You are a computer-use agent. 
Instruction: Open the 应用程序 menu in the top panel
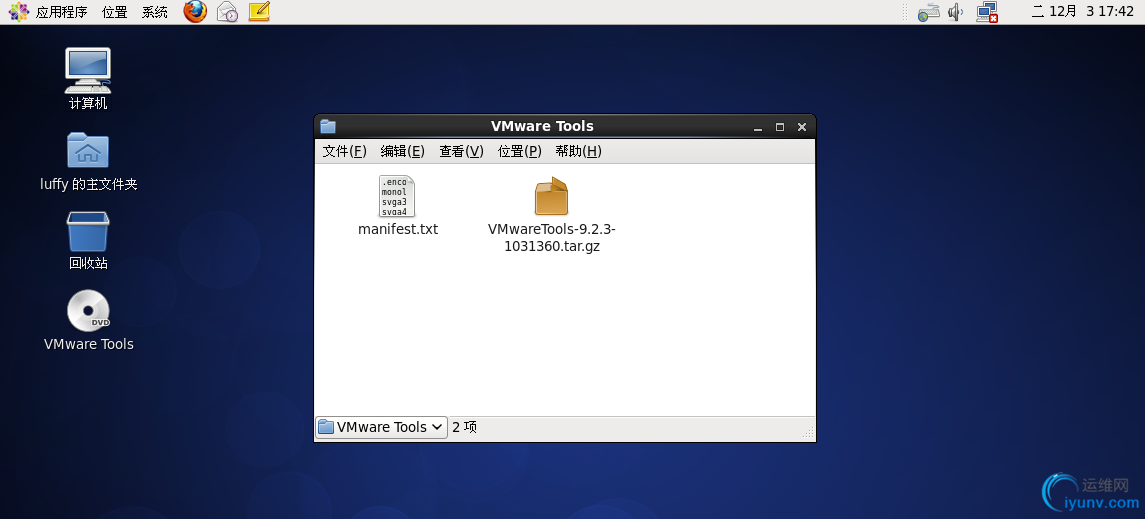pyautogui.click(x=48, y=12)
